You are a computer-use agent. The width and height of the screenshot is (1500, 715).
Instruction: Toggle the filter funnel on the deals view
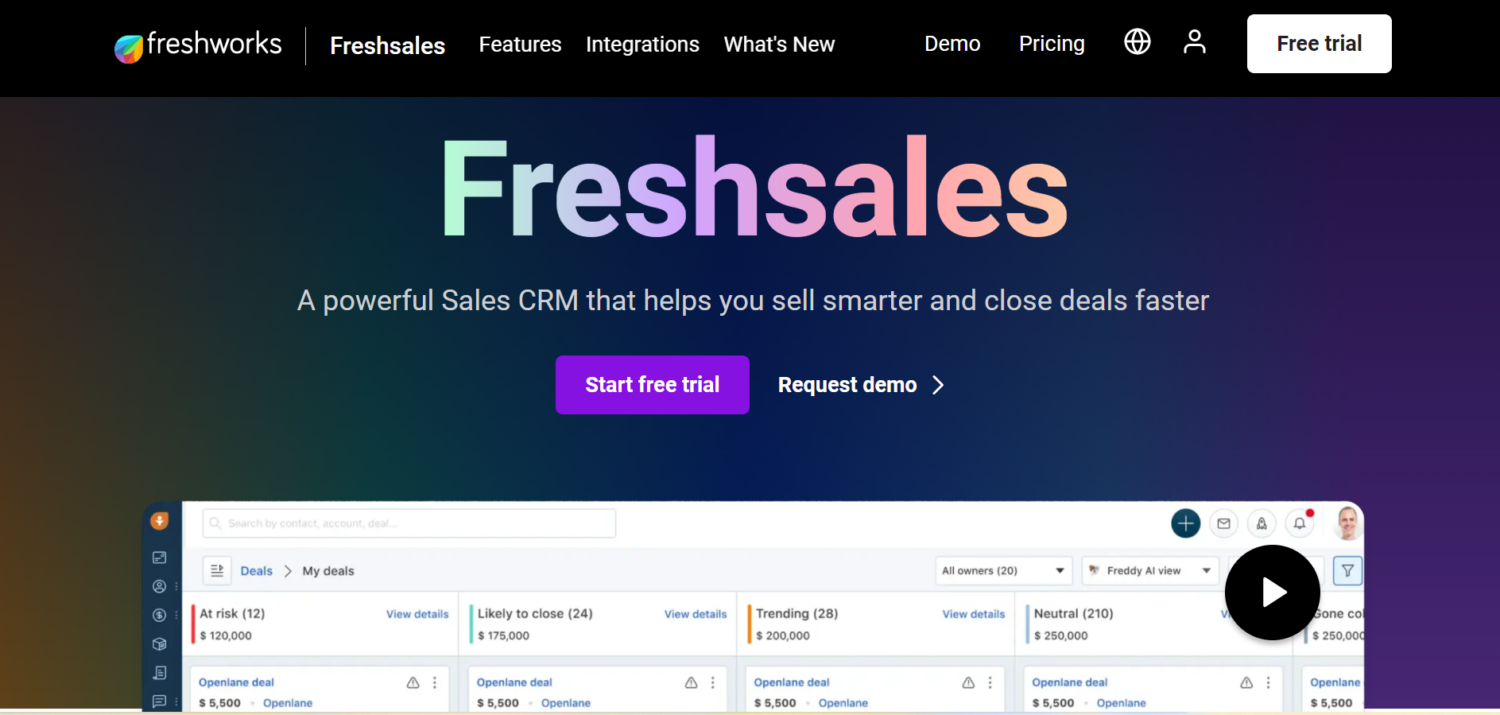pyautogui.click(x=1347, y=570)
